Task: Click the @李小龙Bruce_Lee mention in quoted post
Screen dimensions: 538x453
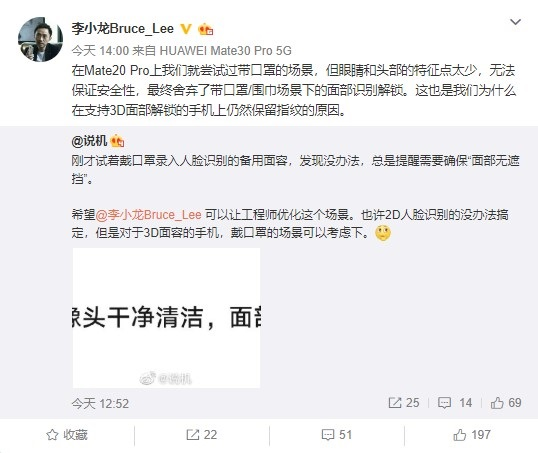Action: (x=148, y=215)
